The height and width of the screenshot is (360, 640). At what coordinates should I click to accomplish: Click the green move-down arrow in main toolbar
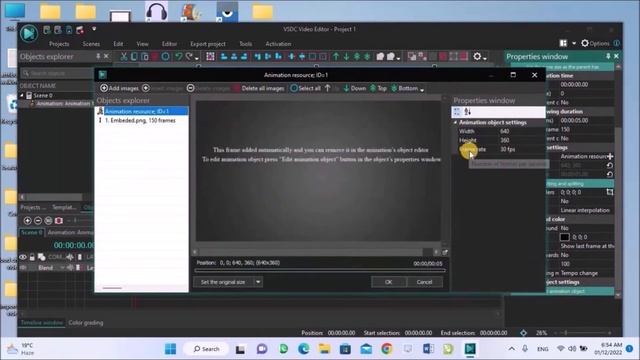[x=346, y=56]
